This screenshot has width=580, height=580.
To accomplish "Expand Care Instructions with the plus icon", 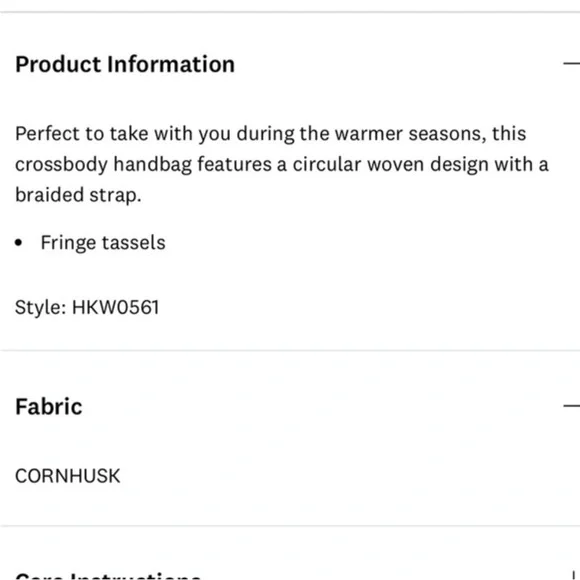I will [x=573, y=575].
